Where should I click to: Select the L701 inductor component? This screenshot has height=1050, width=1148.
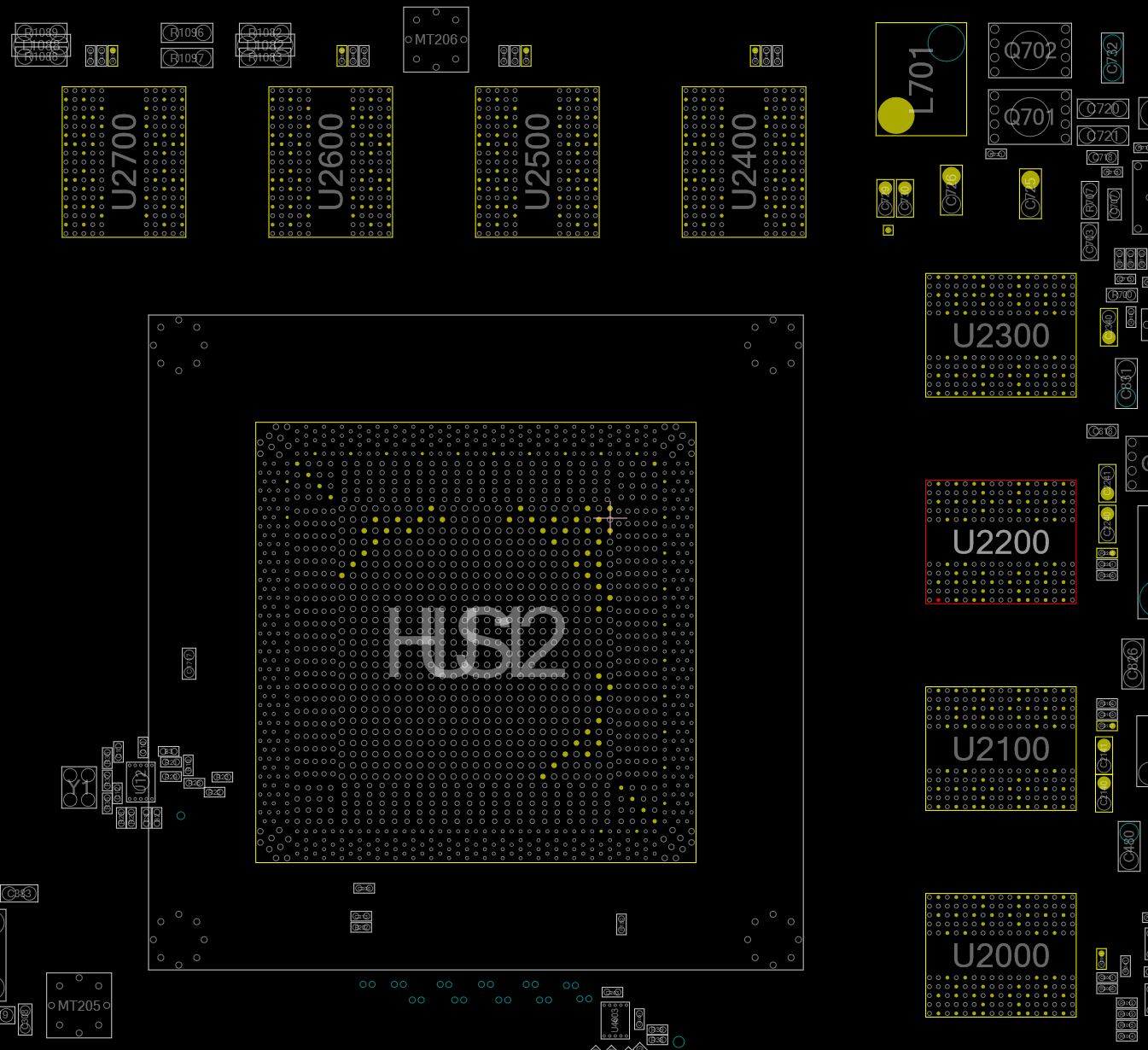[919, 77]
